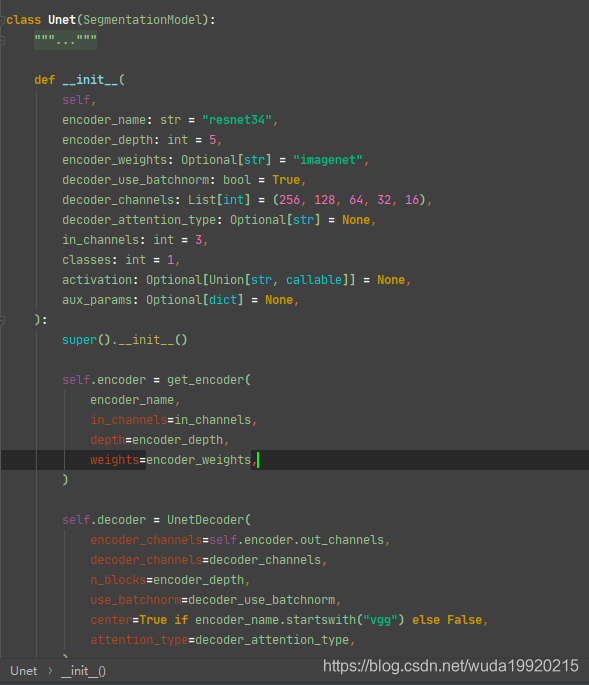Viewport: 589px width, 685px height.
Task: Click default value 3 of in_channels
Action: [x=199, y=240]
